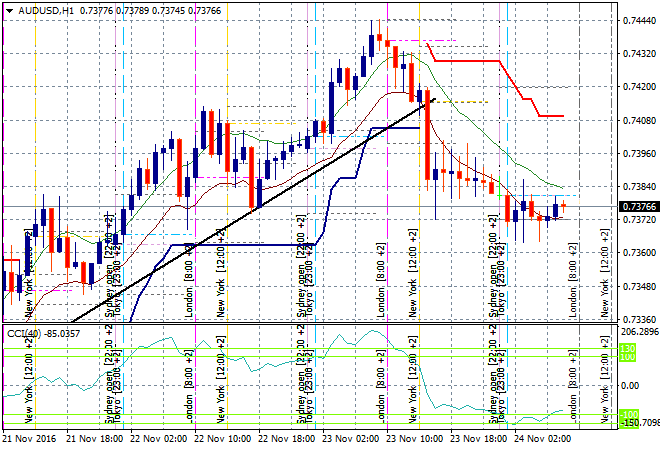Click the 21 Nov 2016 date label
Viewport: 660px width, 450px height.
(x=32, y=438)
